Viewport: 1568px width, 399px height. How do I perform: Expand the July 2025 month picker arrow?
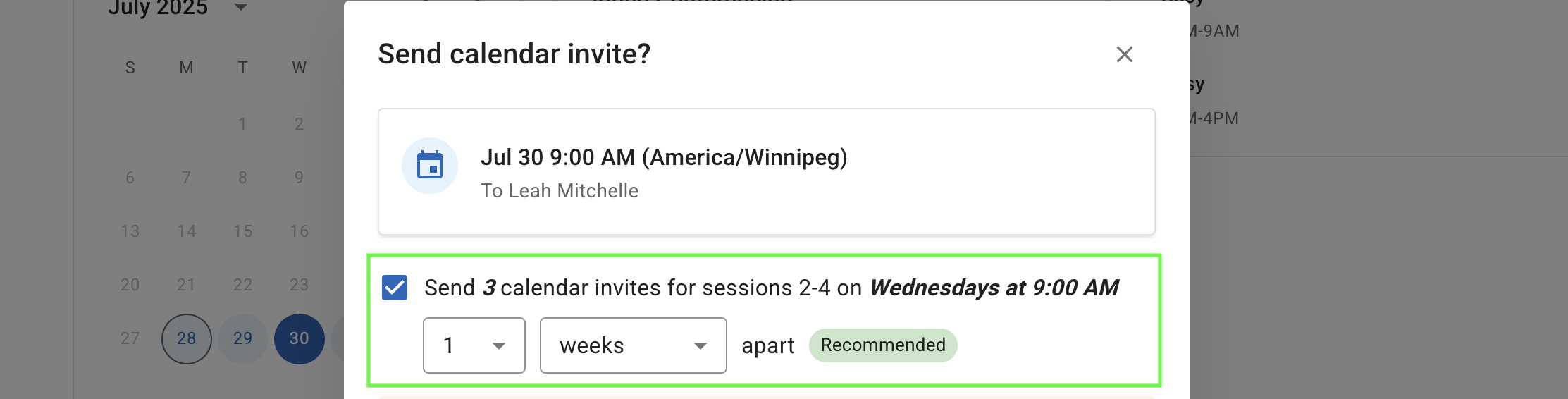241,8
